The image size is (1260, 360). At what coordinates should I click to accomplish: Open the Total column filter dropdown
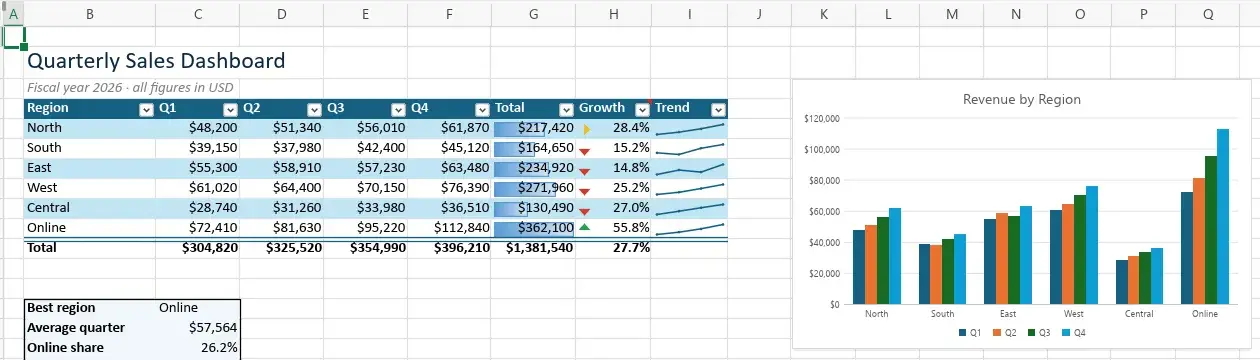(x=566, y=109)
